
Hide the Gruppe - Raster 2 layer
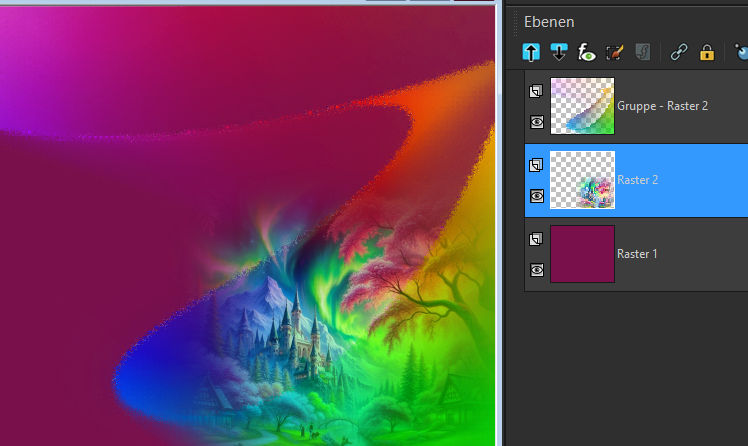[537, 122]
